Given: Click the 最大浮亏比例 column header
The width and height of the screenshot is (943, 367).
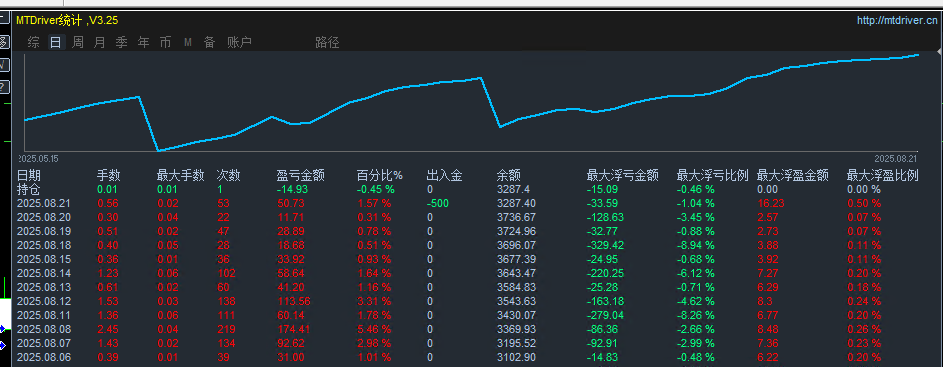Looking at the screenshot, I should (712, 176).
